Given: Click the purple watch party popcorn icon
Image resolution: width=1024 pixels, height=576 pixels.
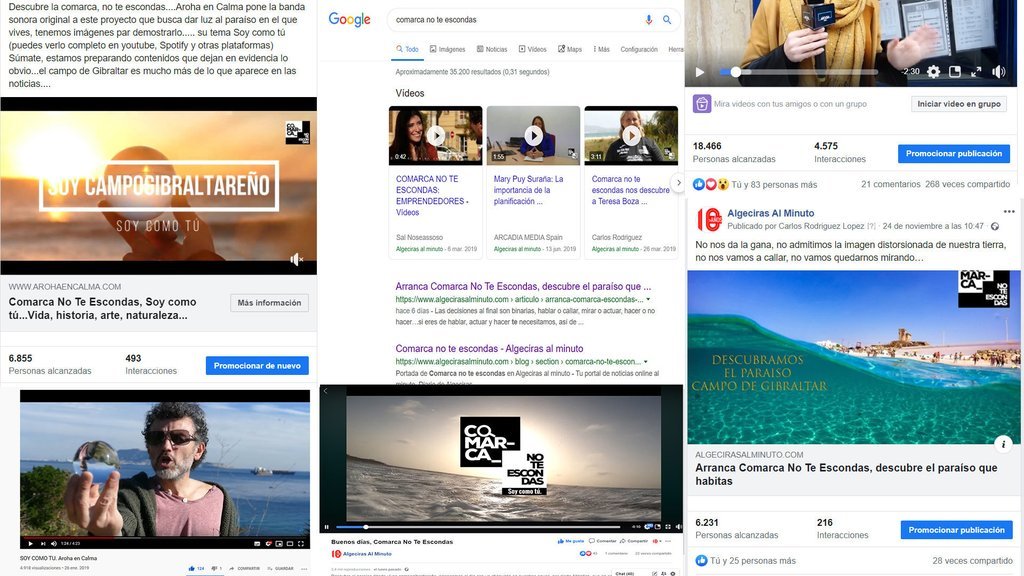Looking at the screenshot, I should pos(701,104).
